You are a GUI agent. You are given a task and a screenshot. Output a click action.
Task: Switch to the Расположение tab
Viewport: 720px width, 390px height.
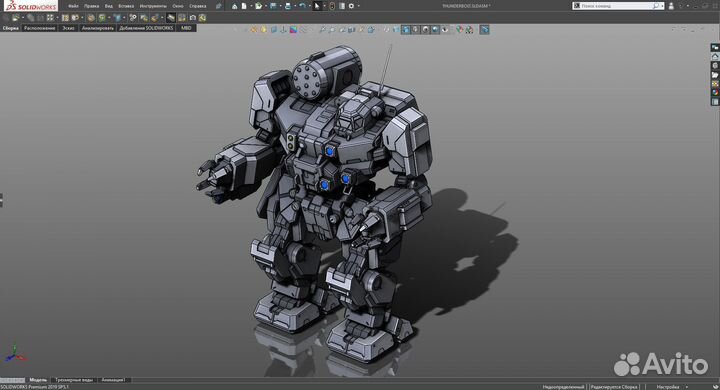(39, 28)
